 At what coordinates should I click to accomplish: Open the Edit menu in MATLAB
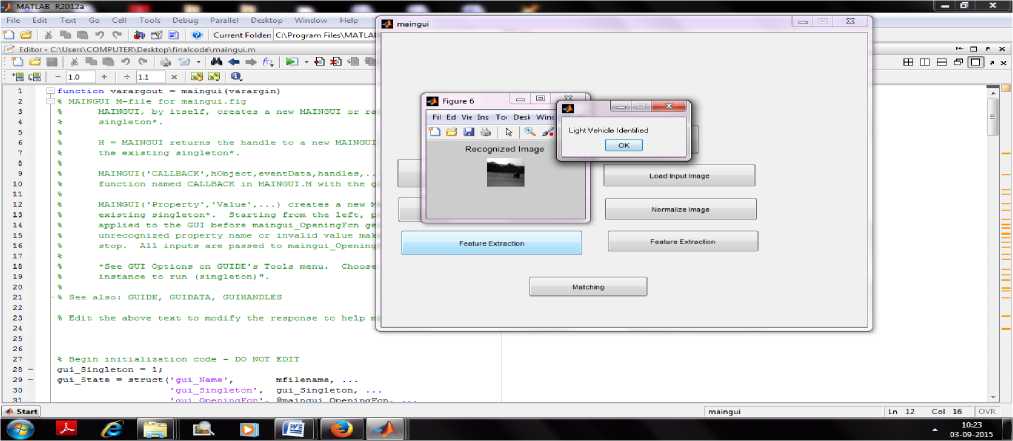click(x=40, y=21)
